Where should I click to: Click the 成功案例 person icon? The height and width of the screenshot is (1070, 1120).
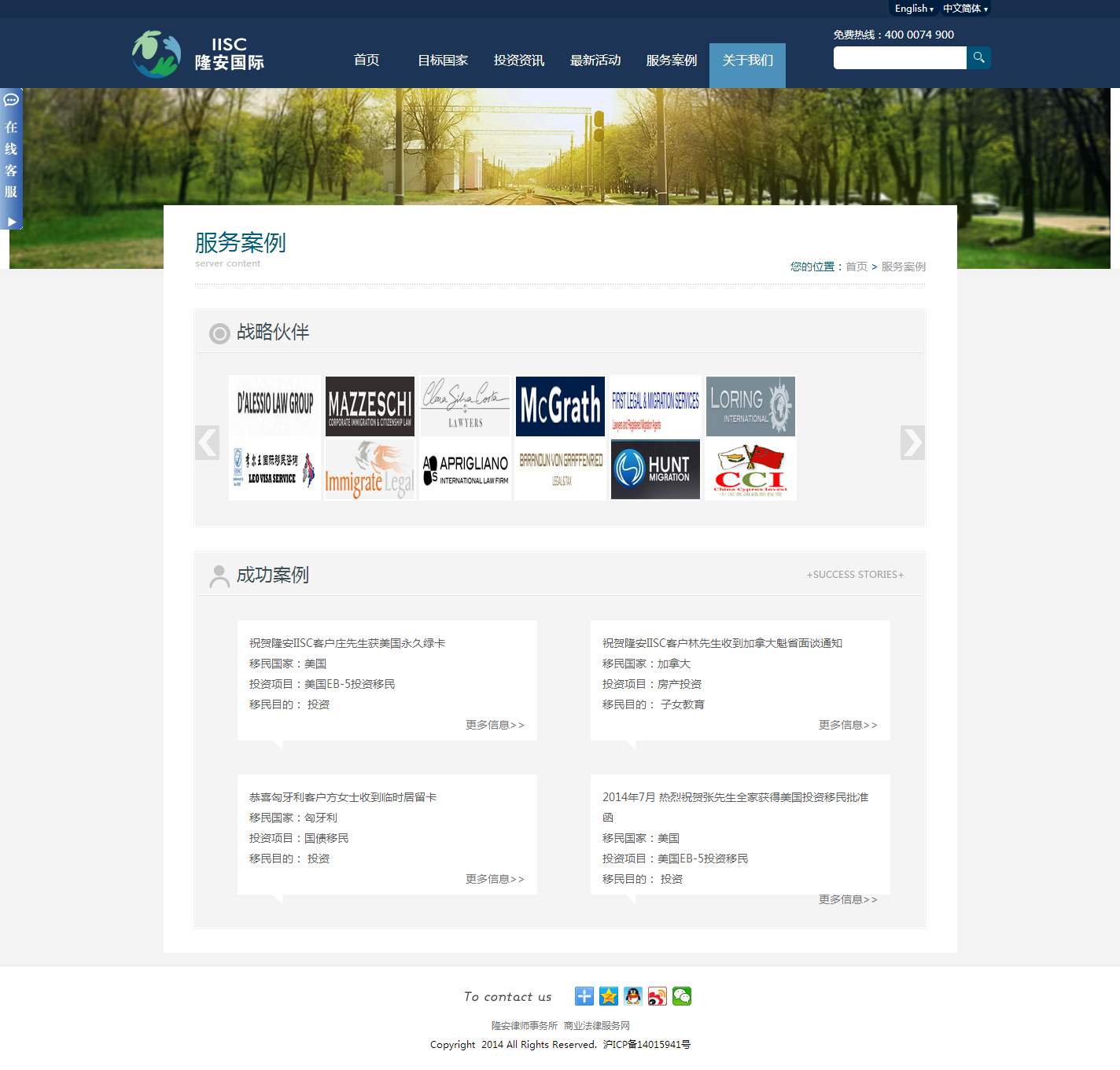(219, 576)
